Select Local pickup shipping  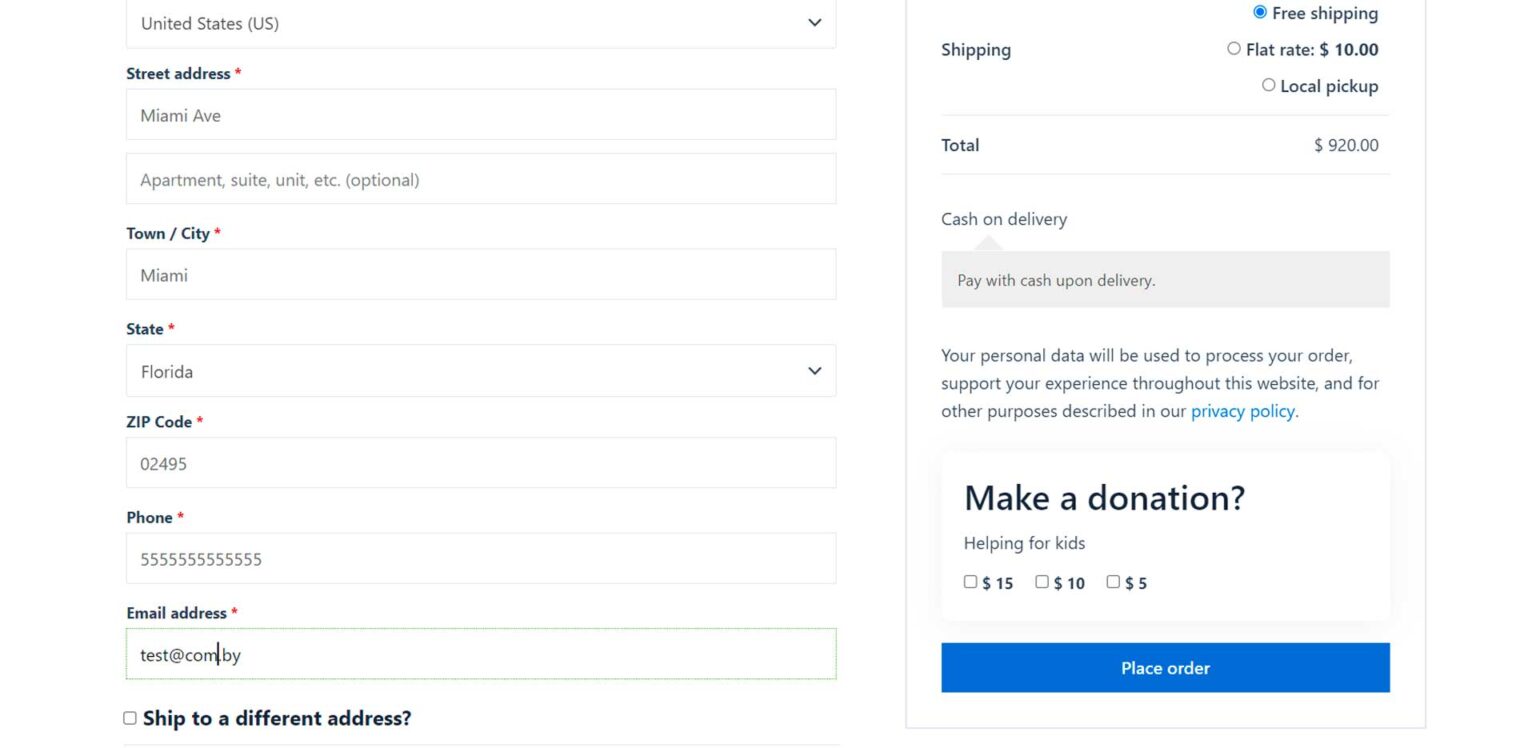point(1268,85)
